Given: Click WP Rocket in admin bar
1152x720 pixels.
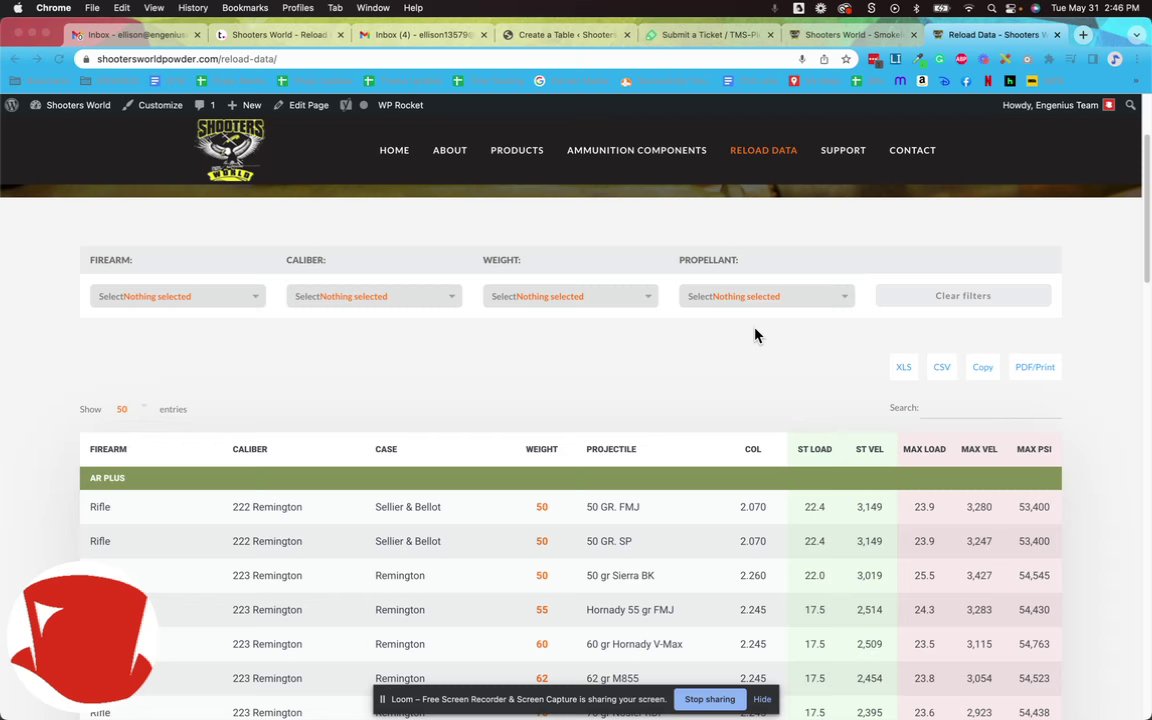Looking at the screenshot, I should point(400,105).
